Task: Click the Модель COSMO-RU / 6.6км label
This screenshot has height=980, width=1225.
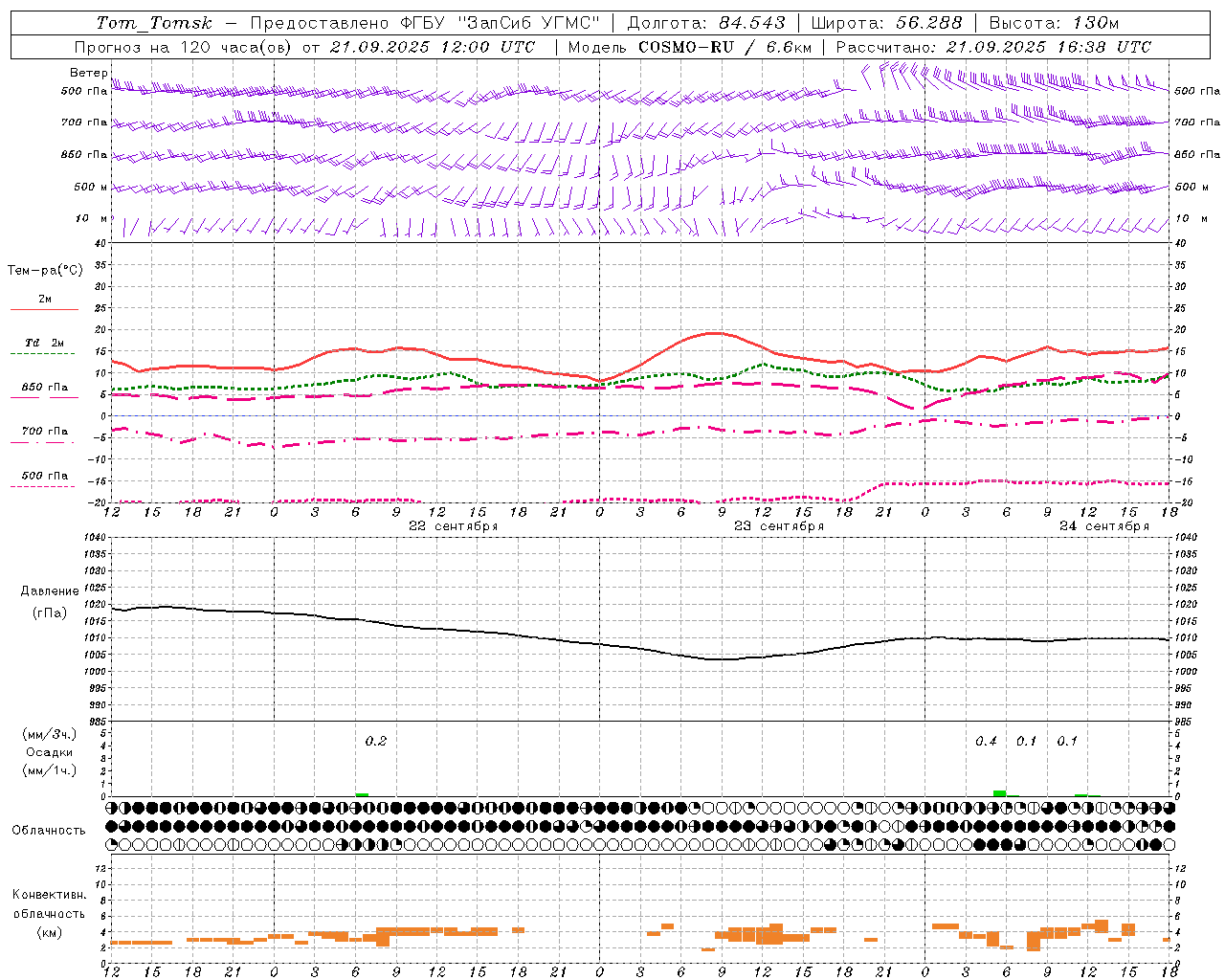Action: (690, 47)
